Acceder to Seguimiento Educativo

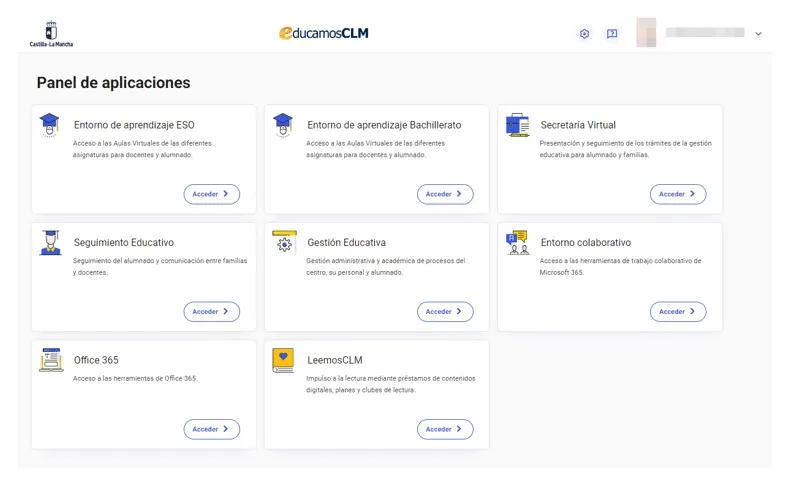coord(212,312)
